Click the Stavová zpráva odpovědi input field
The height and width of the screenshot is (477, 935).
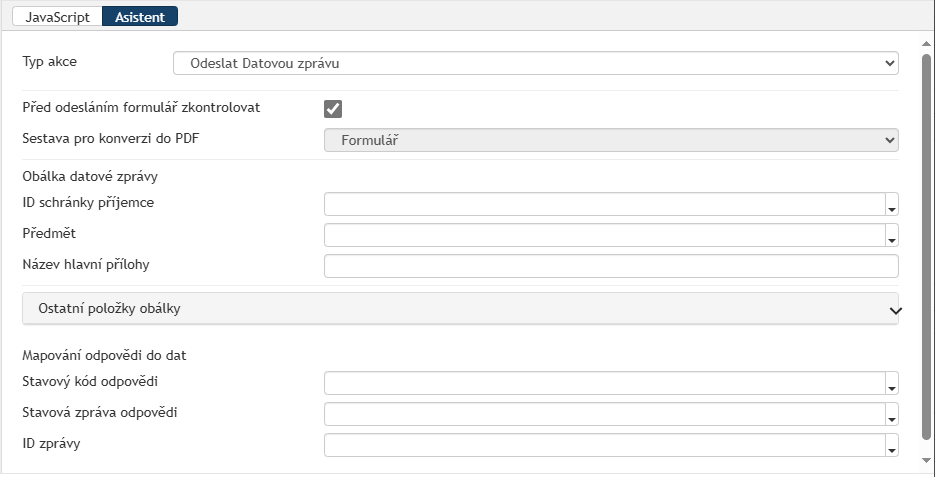pos(605,414)
